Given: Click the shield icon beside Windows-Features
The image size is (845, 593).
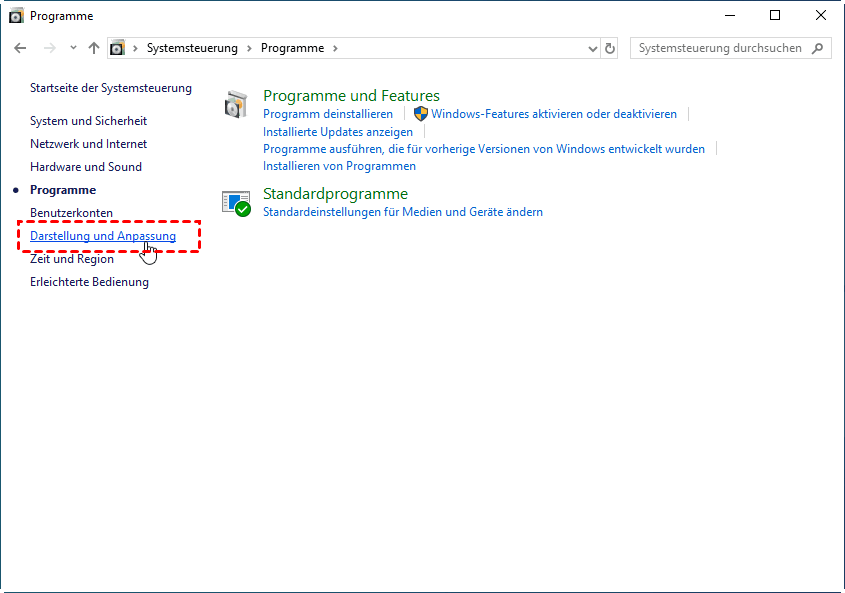Looking at the screenshot, I should point(420,114).
